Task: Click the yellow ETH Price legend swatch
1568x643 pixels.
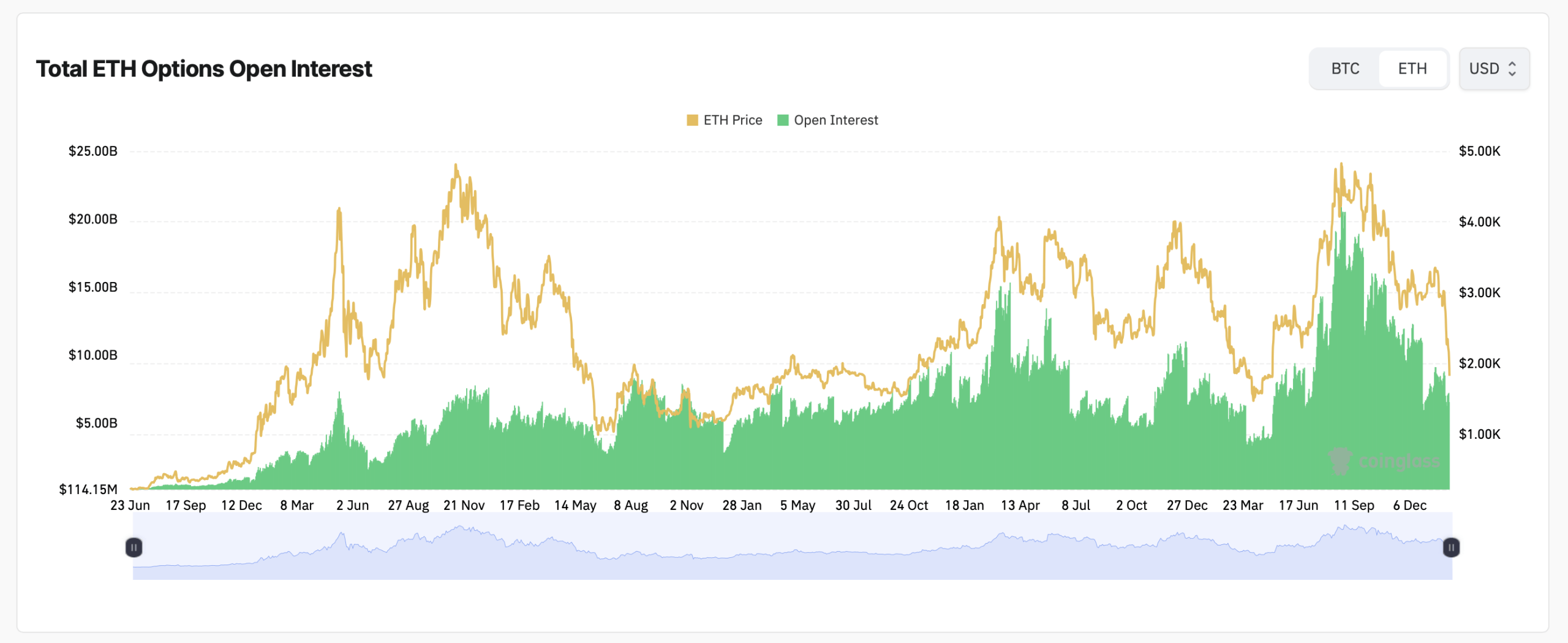Action: point(692,120)
